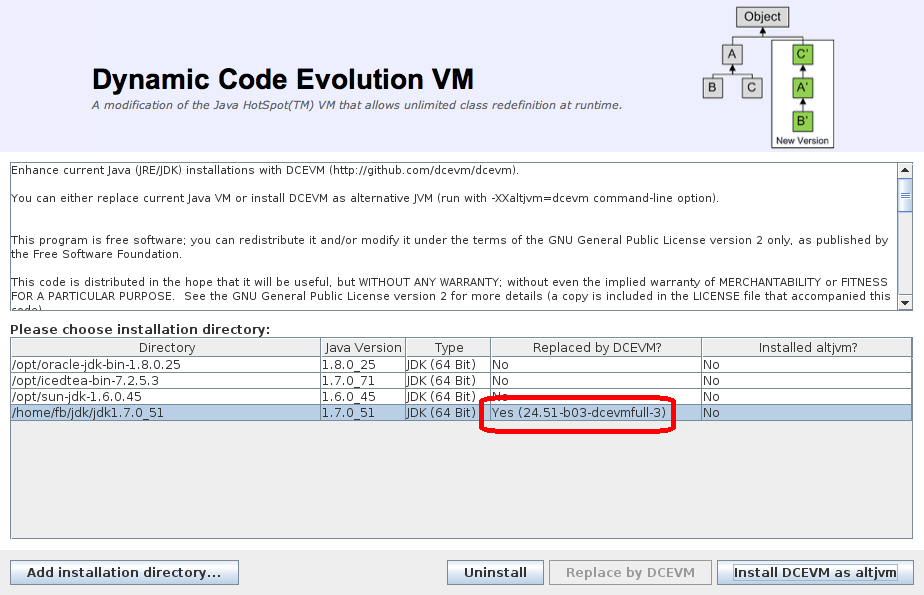Click Installed altjvm cell for sun-jdk row
Screen dimensions: 924x595
pyautogui.click(x=807, y=396)
